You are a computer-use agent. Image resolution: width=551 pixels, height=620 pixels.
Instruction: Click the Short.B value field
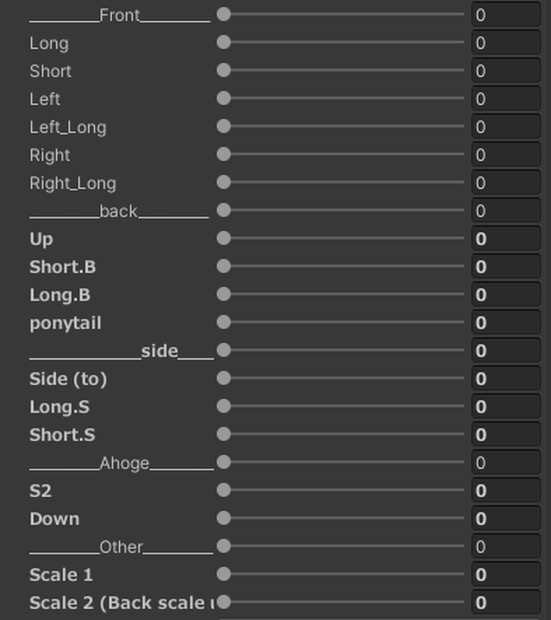(506, 267)
